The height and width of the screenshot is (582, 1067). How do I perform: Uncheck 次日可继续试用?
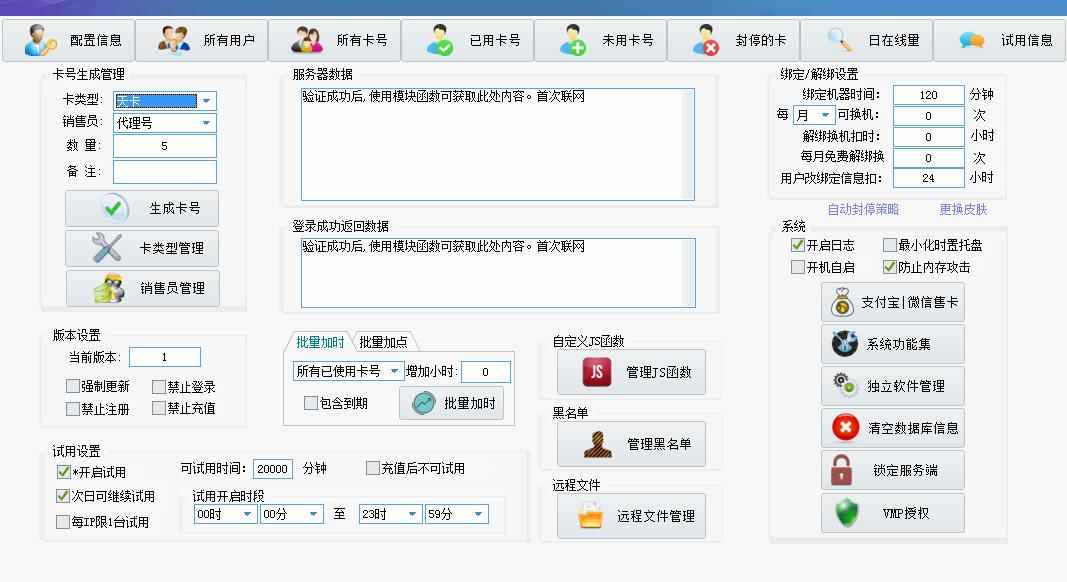(63, 496)
